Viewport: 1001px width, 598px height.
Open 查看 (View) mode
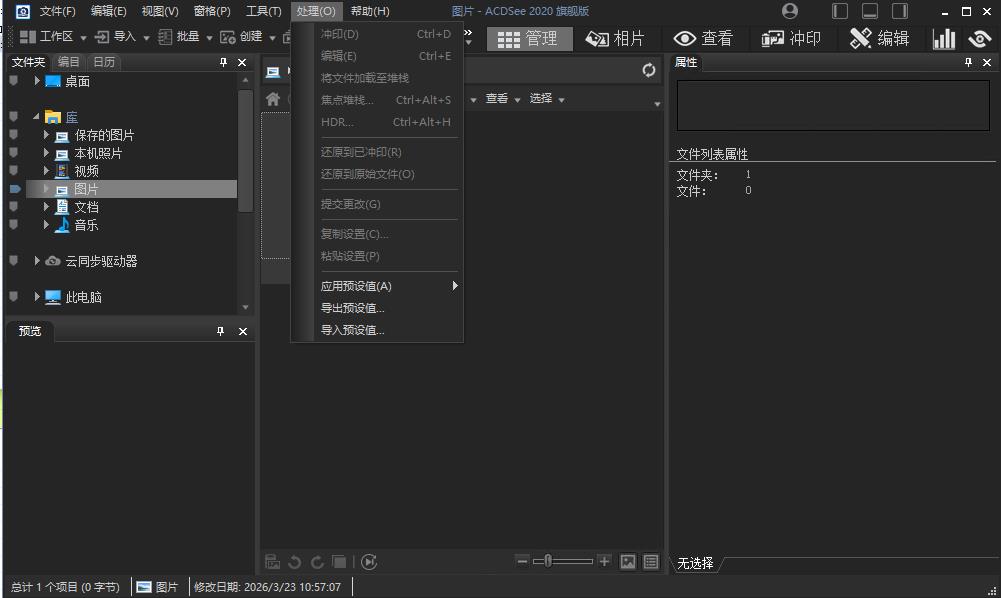703,38
